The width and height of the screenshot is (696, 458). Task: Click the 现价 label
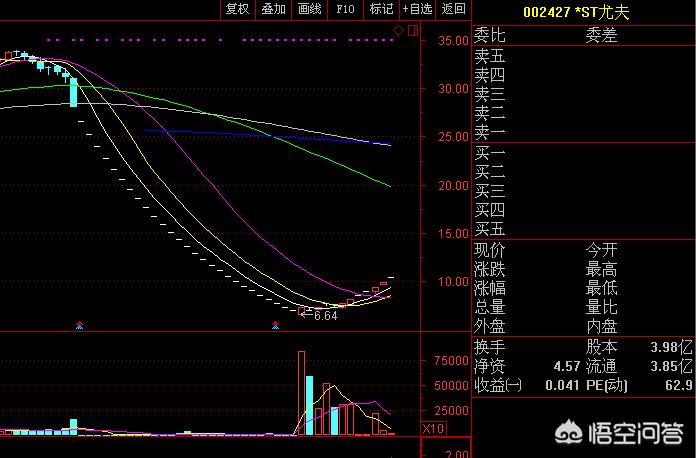pyautogui.click(x=490, y=250)
